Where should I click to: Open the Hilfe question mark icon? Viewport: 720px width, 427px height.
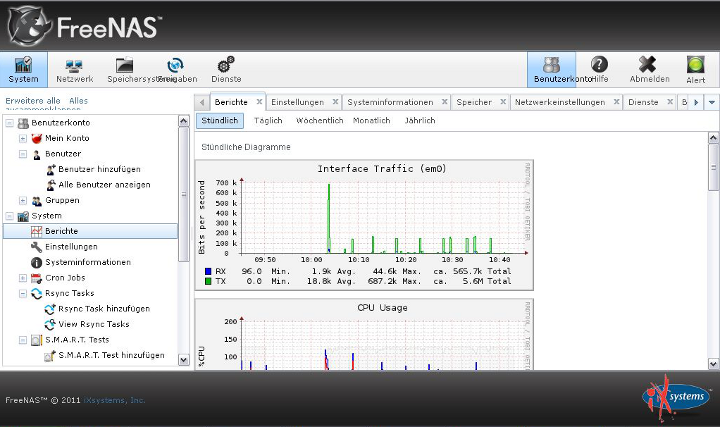(x=599, y=65)
